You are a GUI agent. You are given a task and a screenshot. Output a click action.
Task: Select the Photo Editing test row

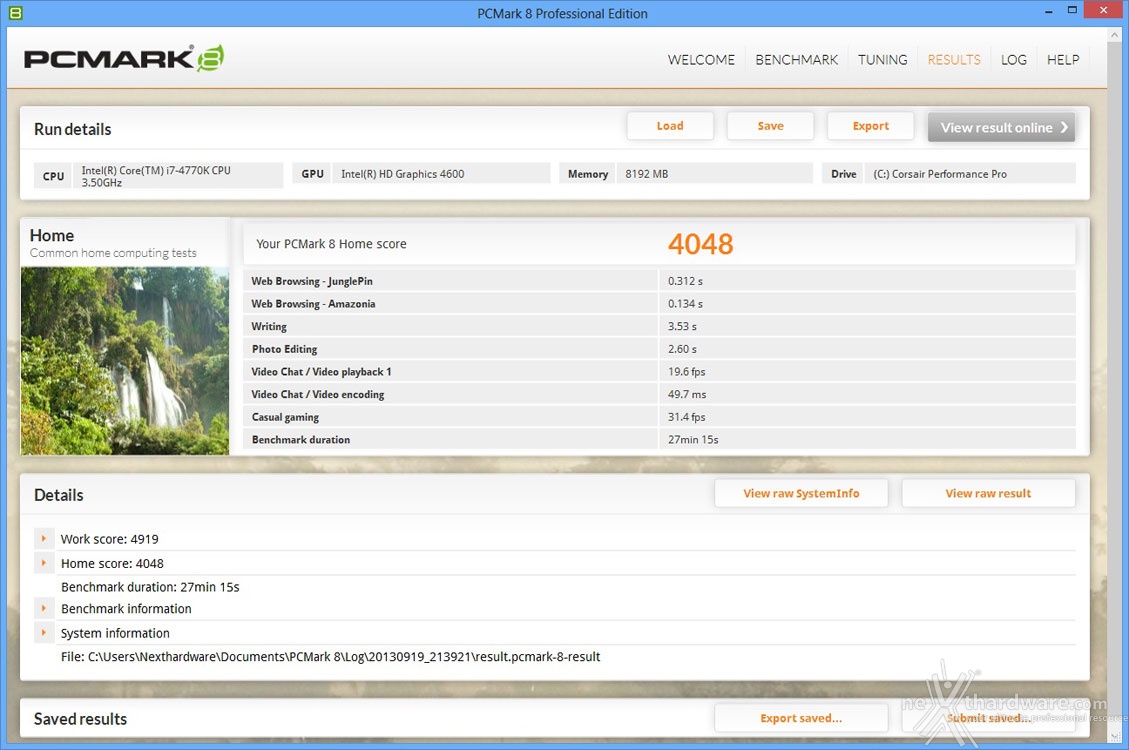tap(660, 349)
